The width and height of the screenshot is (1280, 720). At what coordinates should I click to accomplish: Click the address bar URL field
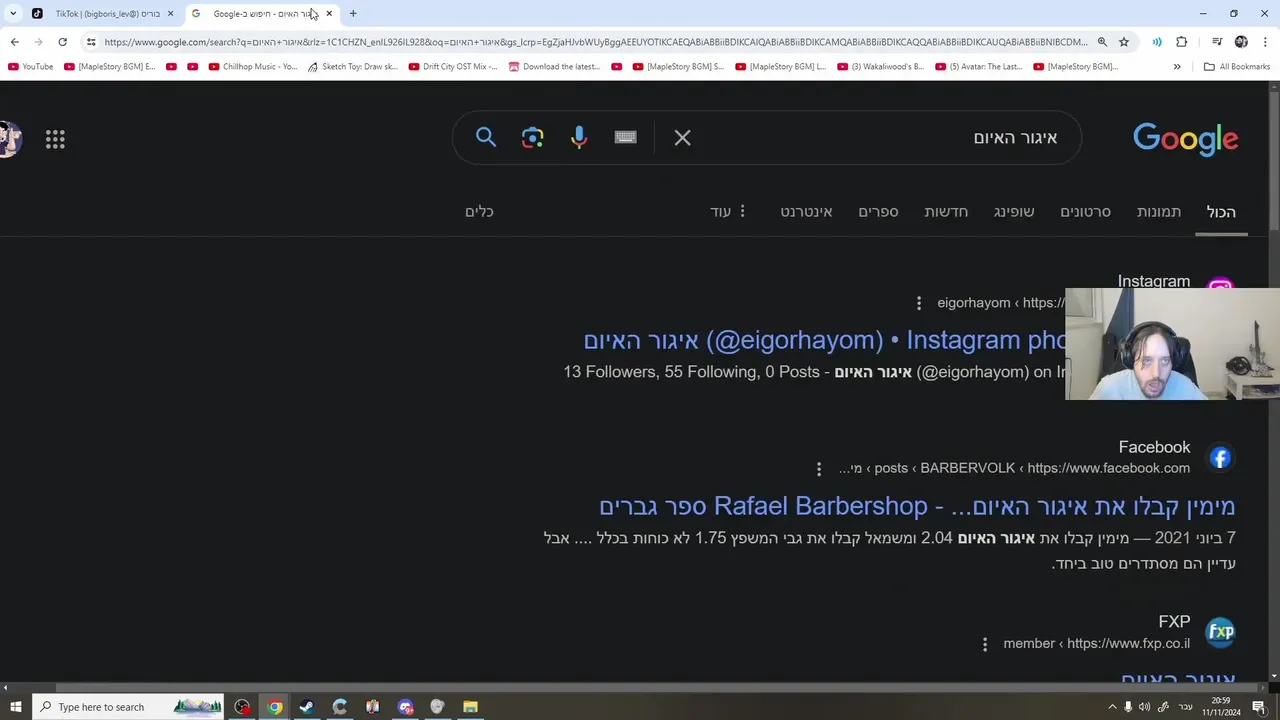coord(595,42)
